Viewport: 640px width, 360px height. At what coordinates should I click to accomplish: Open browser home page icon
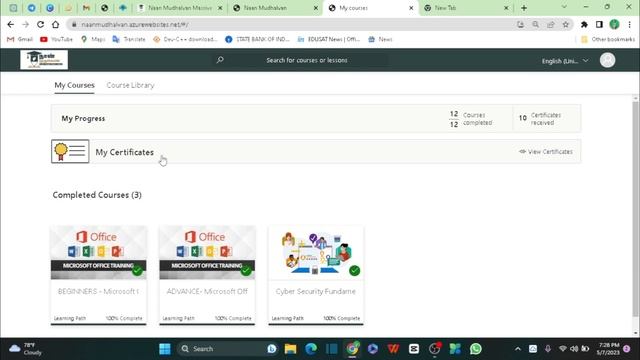[x=56, y=24]
